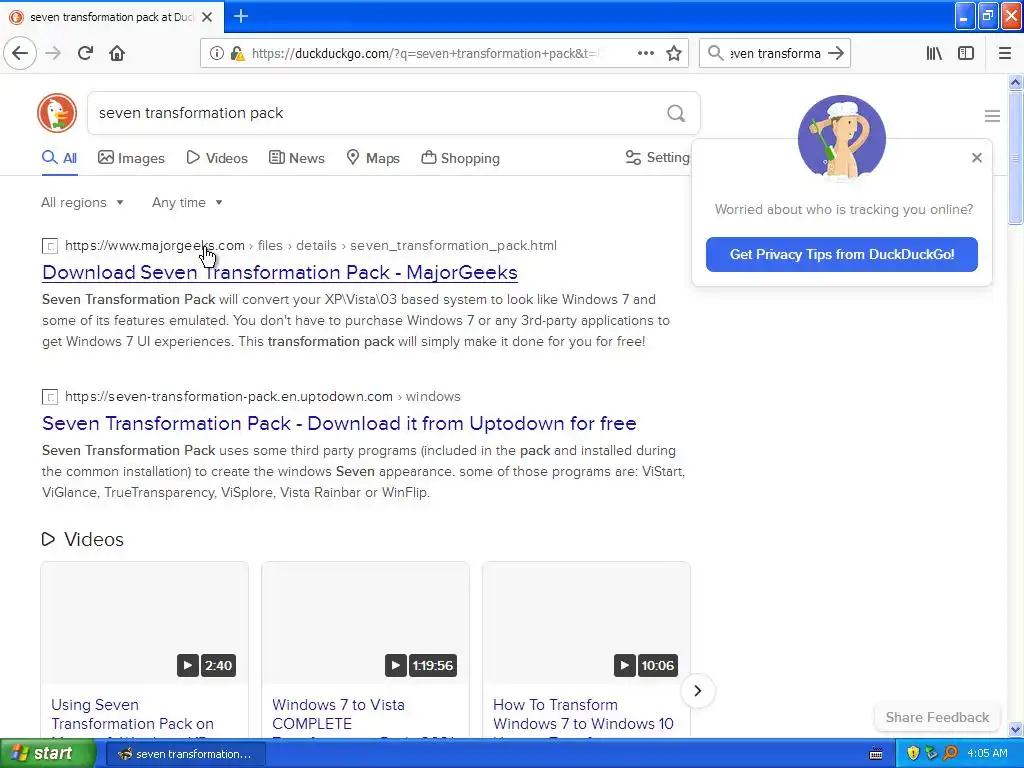This screenshot has width=1024, height=768.
Task: Click the keyboard icon in taskbar
Action: point(876,754)
